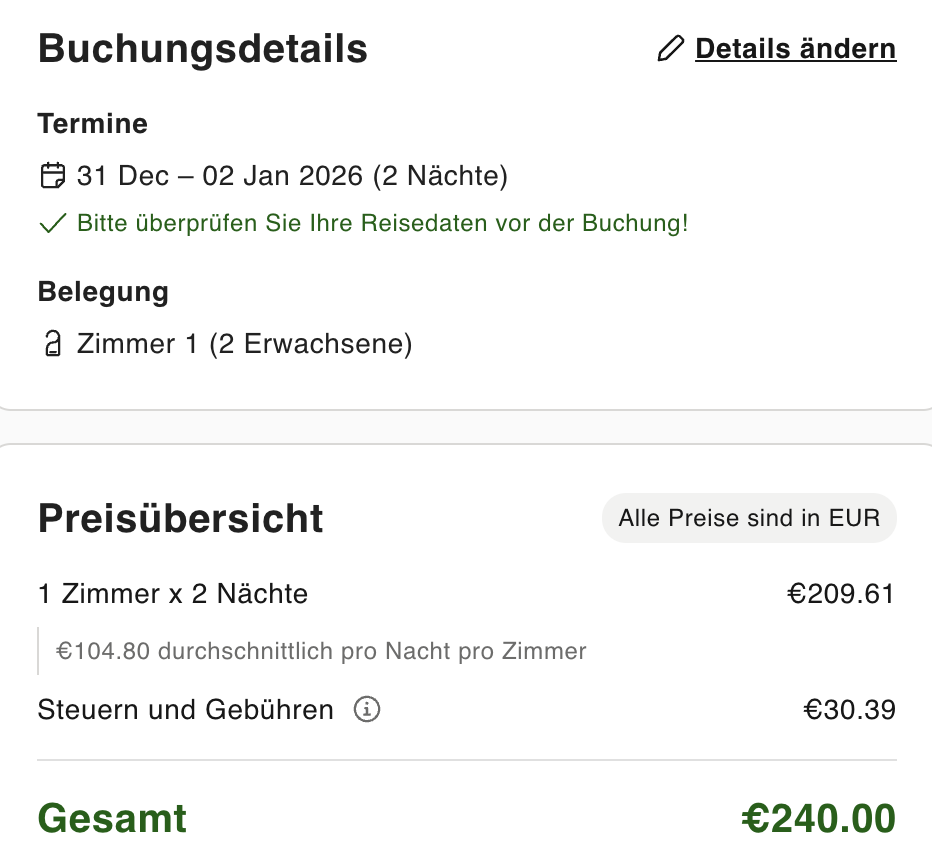The image size is (932, 852).
Task: Click the €209.61 room price
Action: pyautogui.click(x=840, y=594)
